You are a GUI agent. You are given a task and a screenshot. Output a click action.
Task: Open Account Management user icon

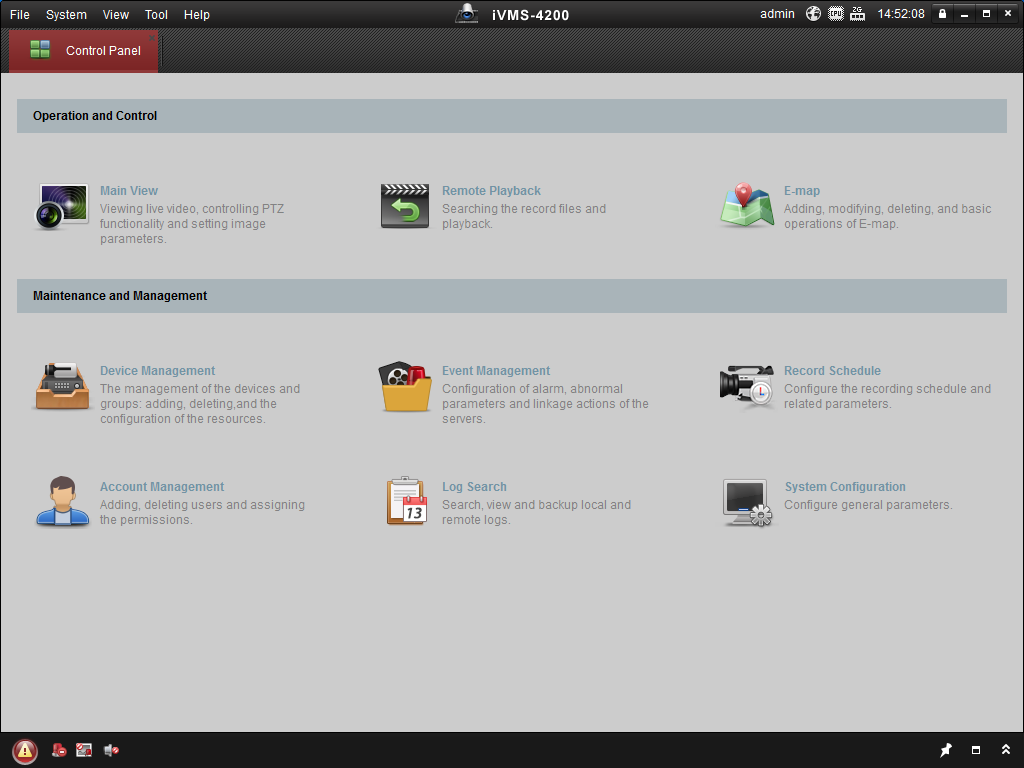(63, 501)
